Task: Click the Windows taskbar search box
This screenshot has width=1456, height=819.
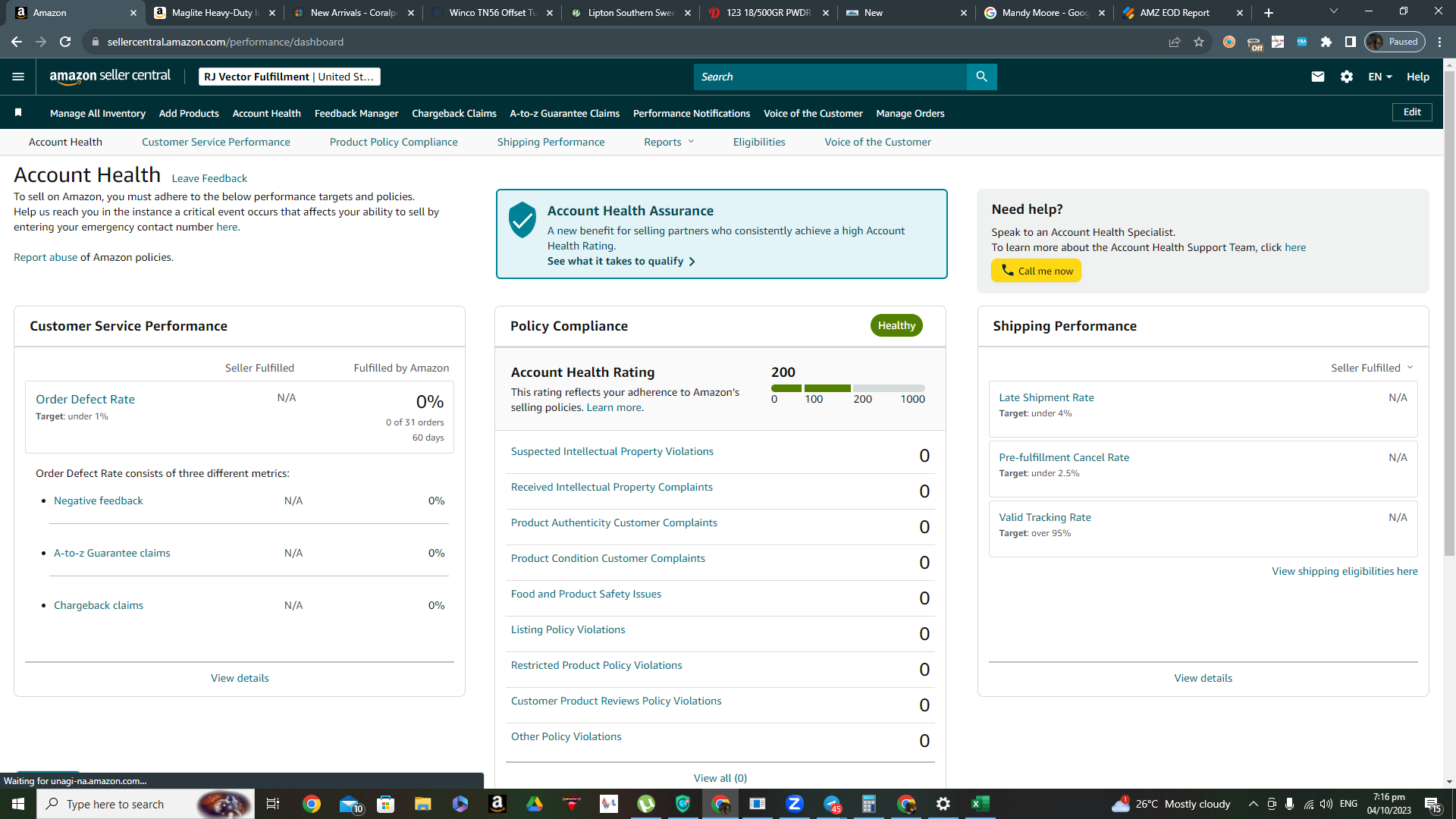Action: pos(146,804)
